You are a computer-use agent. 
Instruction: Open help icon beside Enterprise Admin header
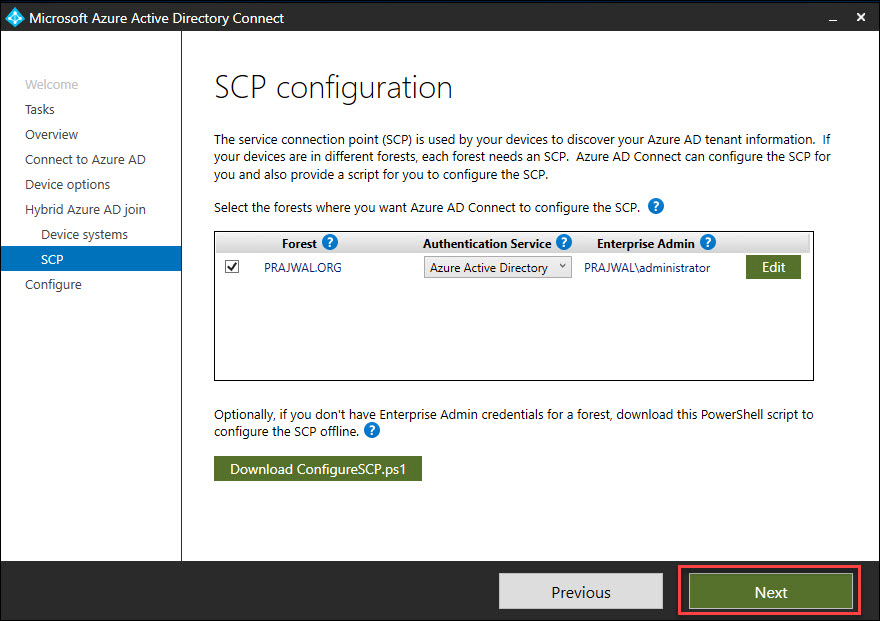pos(708,242)
